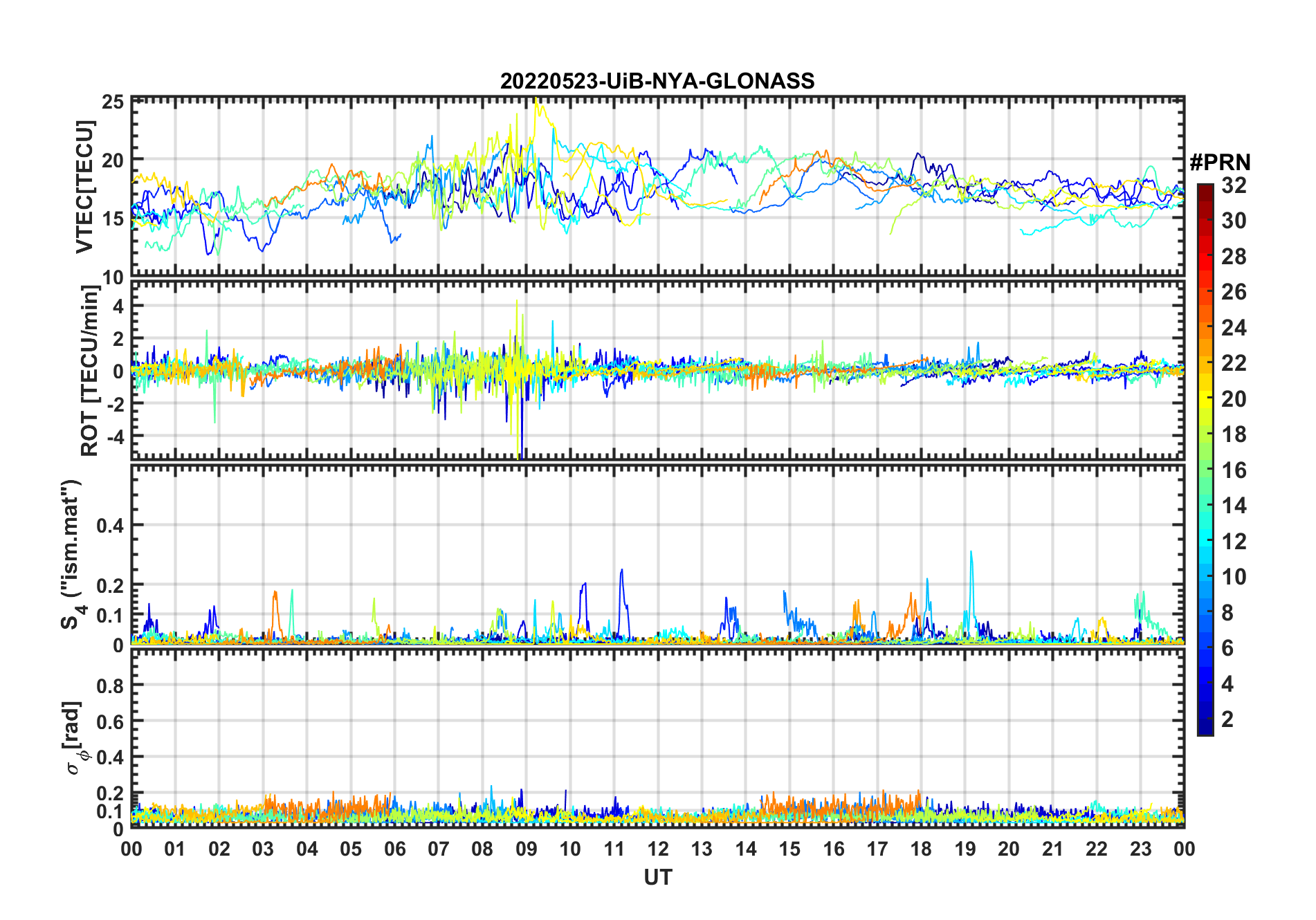Click tick label 24 beside the PRN colorbar
The height and width of the screenshot is (920, 1316).
(x=1234, y=327)
